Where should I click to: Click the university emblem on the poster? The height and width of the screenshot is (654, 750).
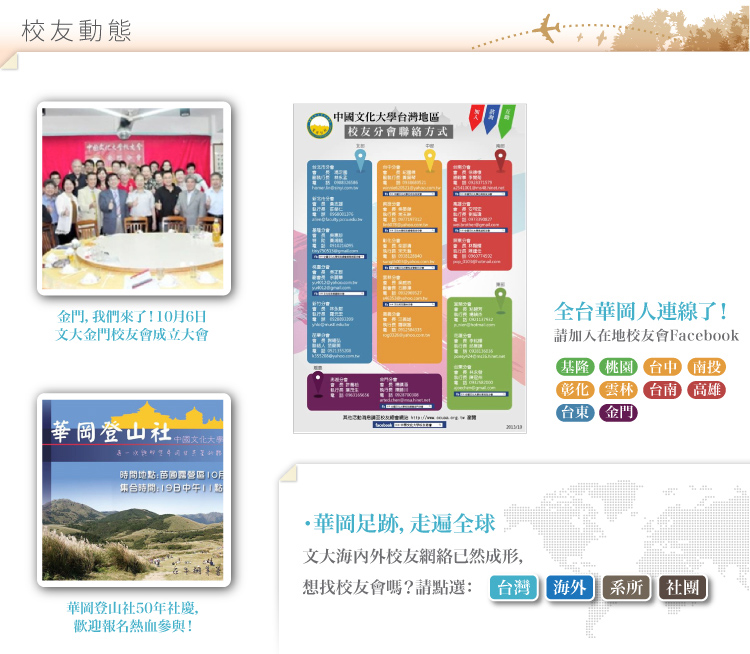pyautogui.click(x=320, y=125)
